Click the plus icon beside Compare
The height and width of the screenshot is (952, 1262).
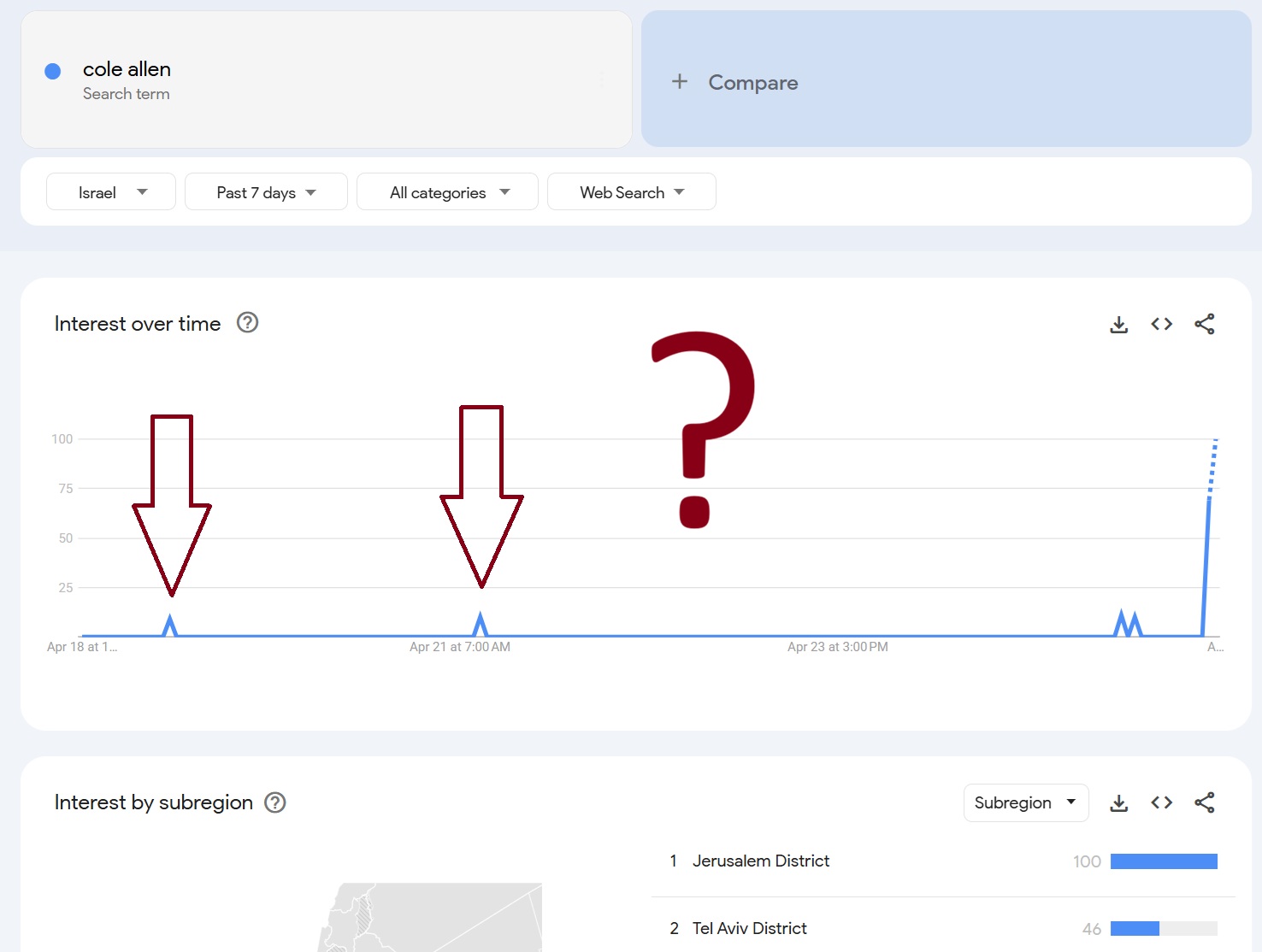point(680,81)
